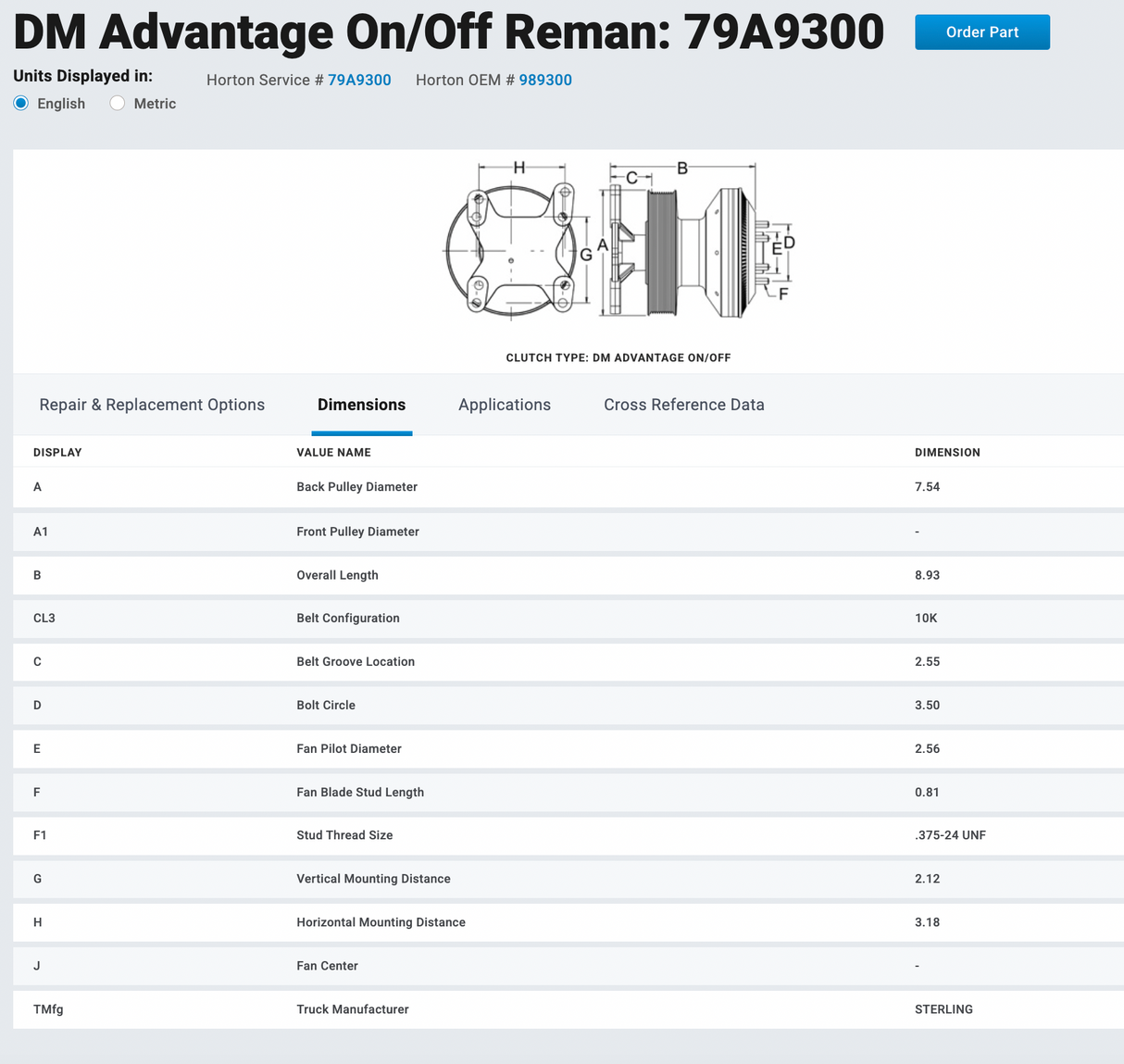
Task: Click the Order Part button
Action: (x=981, y=32)
